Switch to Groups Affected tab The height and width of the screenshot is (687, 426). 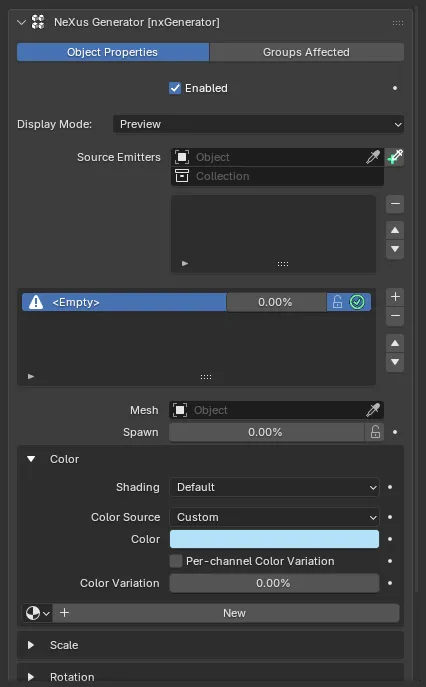pyautogui.click(x=306, y=52)
